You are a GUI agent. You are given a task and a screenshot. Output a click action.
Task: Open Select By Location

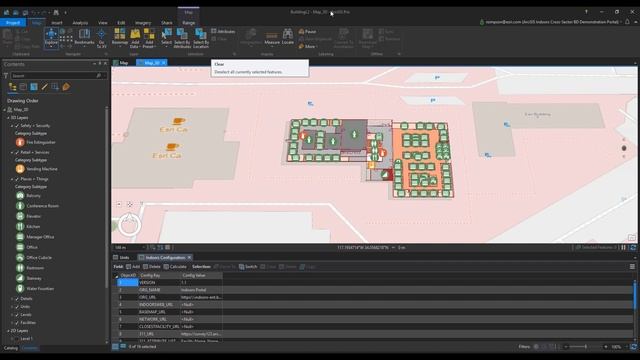click(201, 38)
